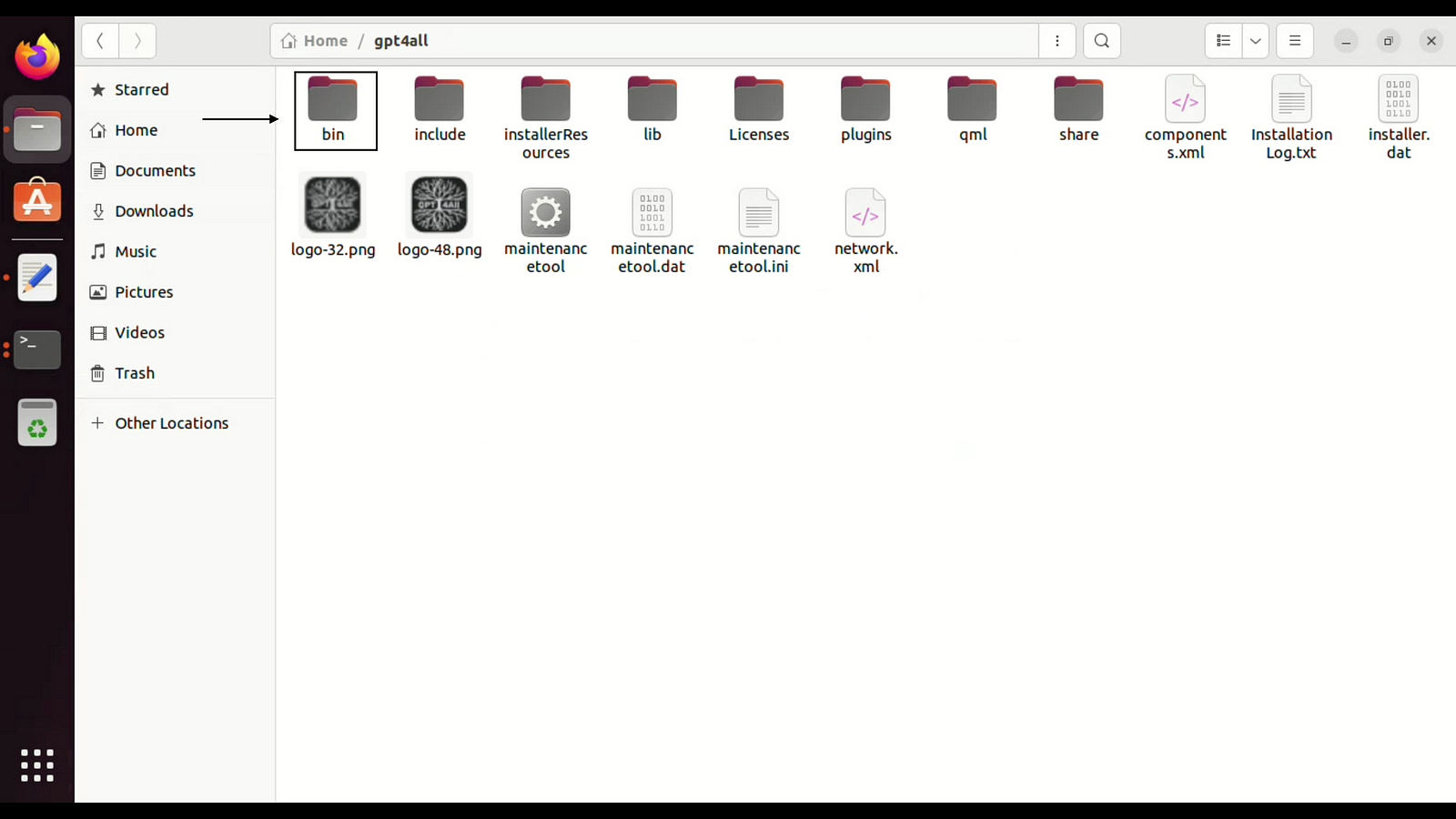1456x819 pixels.
Task: Click Home in the path breadcrumb
Action: coord(315,41)
